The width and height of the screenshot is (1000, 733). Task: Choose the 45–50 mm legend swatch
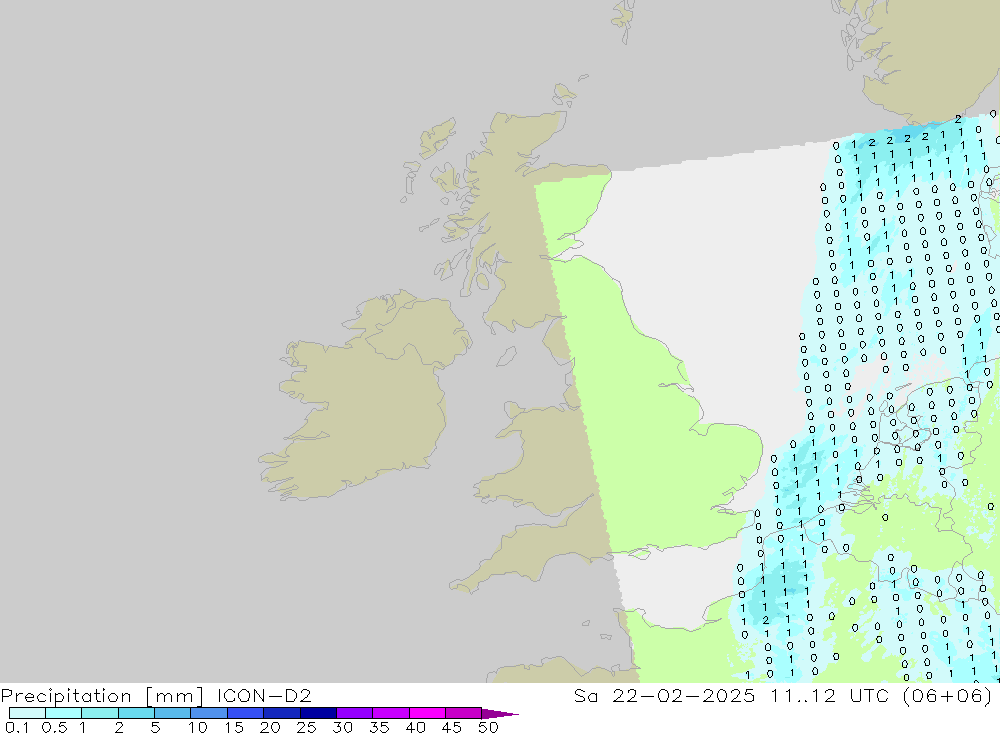[x=463, y=713]
